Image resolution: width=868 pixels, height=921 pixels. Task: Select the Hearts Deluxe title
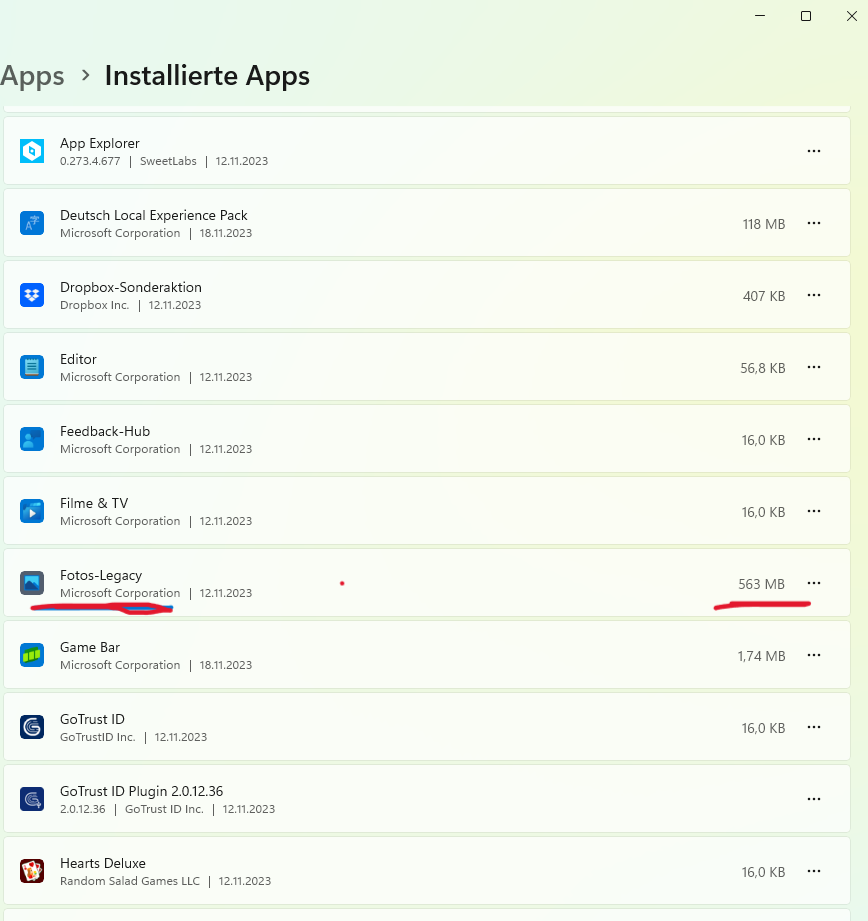click(x=103, y=863)
